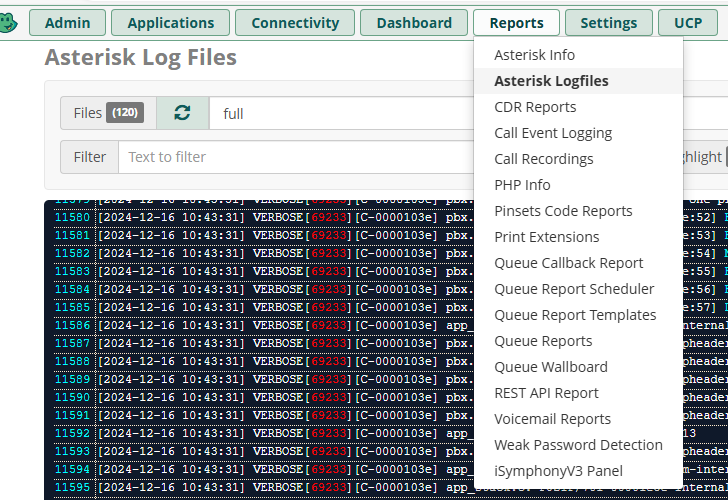Image resolution: width=728 pixels, height=500 pixels.
Task: Click log line number 11591
Action: click(x=72, y=416)
